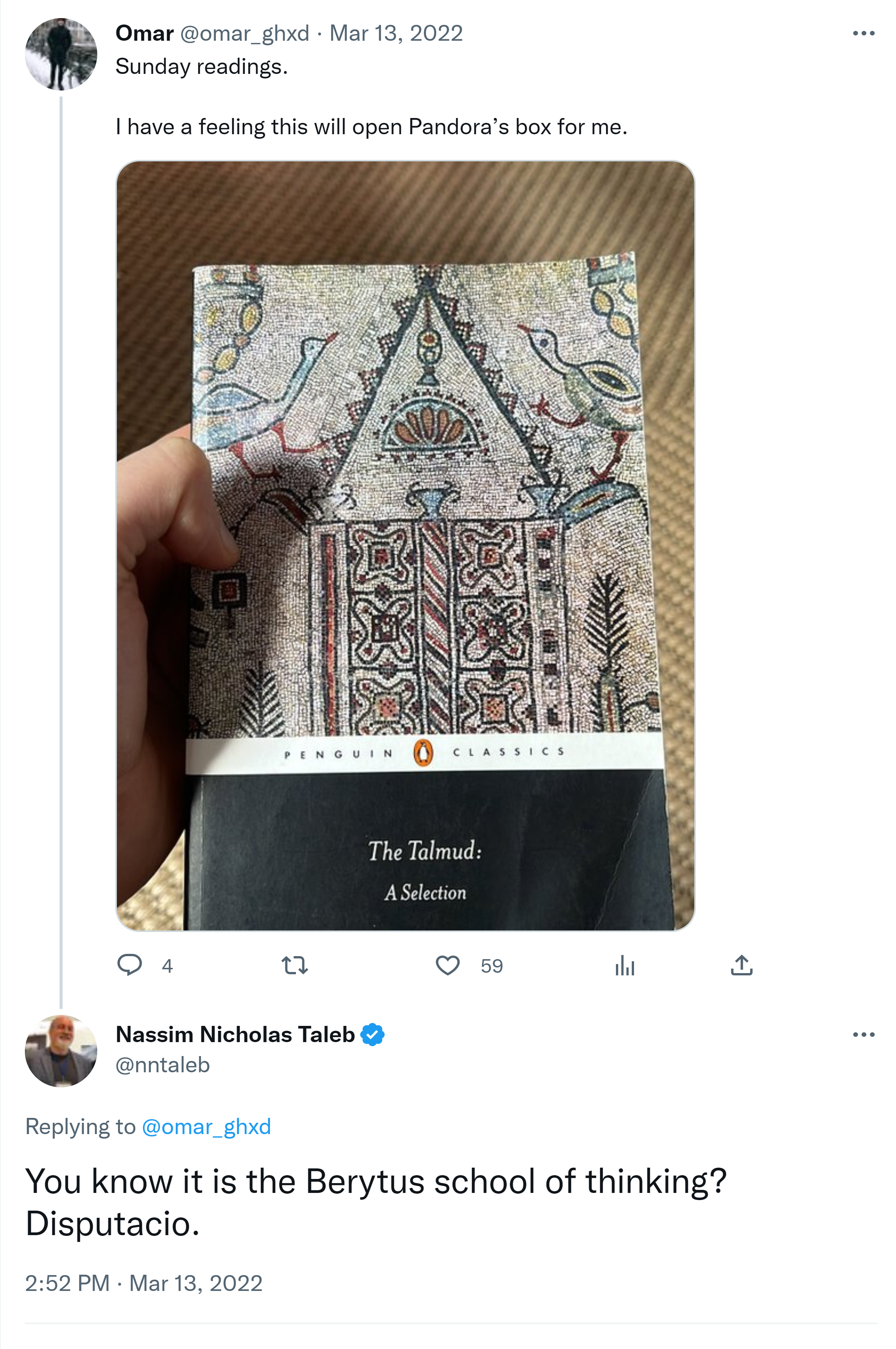
Task: Open more options on Nassim Taleb's reply
Action: (x=863, y=1035)
